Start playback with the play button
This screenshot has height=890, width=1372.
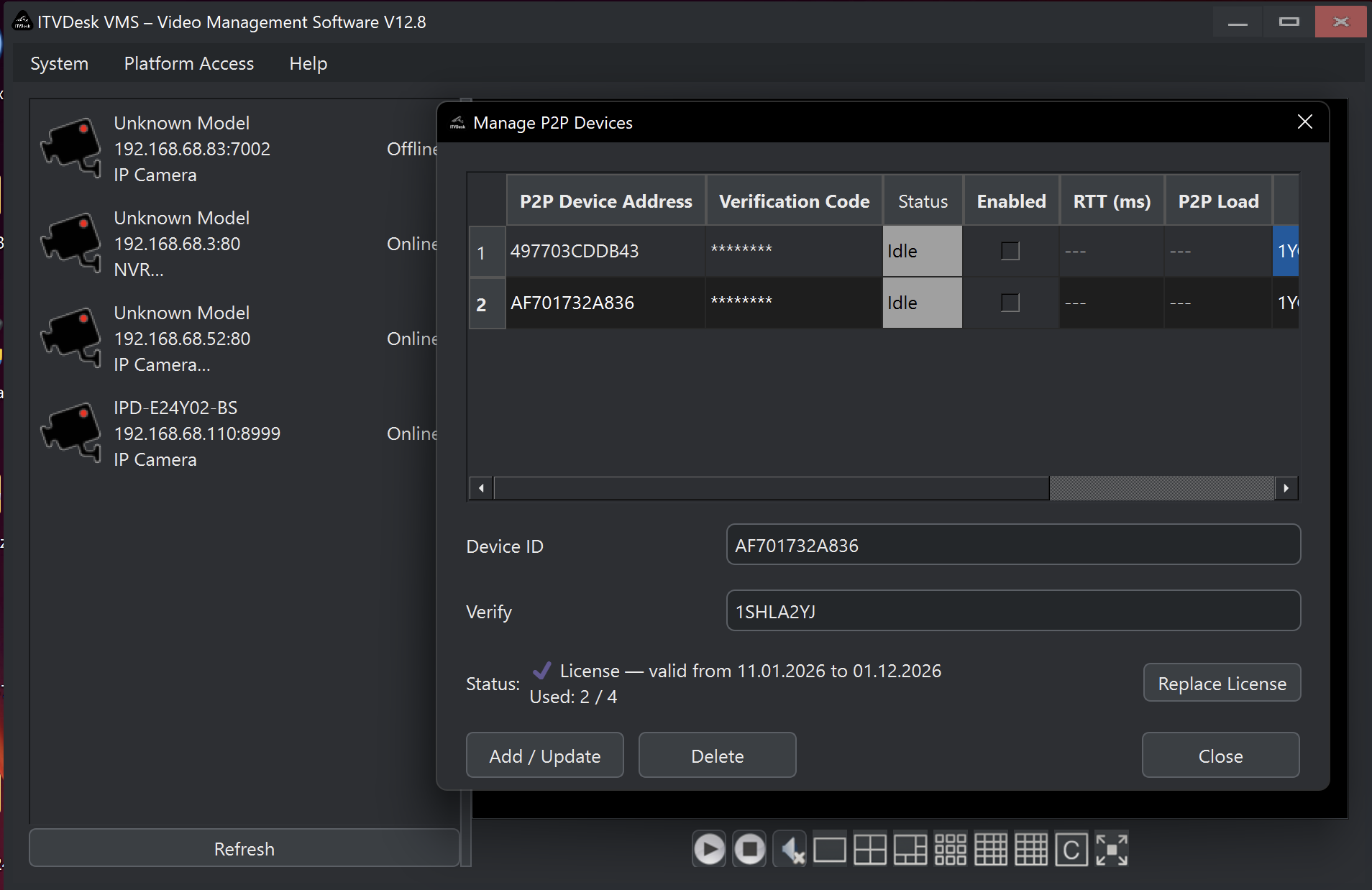click(x=709, y=850)
